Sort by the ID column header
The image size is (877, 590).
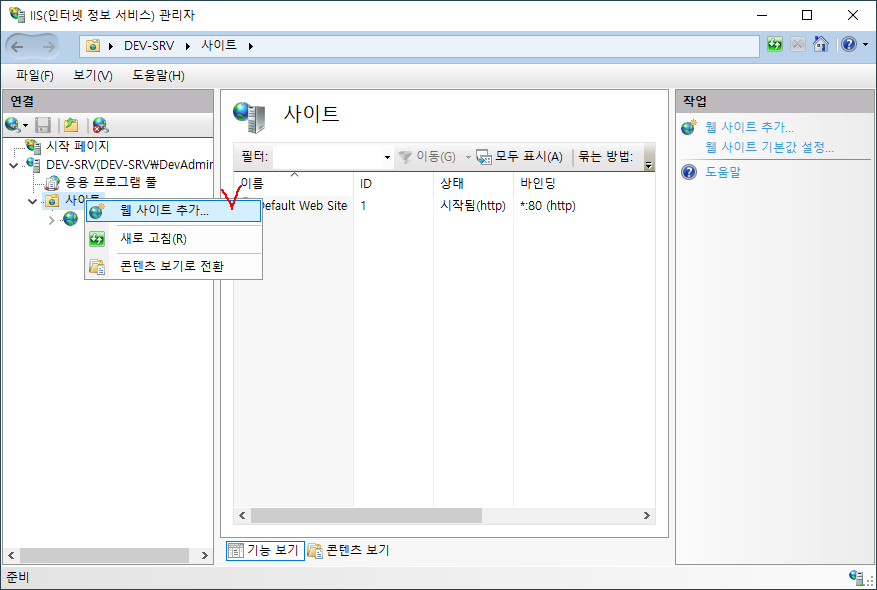coord(393,183)
